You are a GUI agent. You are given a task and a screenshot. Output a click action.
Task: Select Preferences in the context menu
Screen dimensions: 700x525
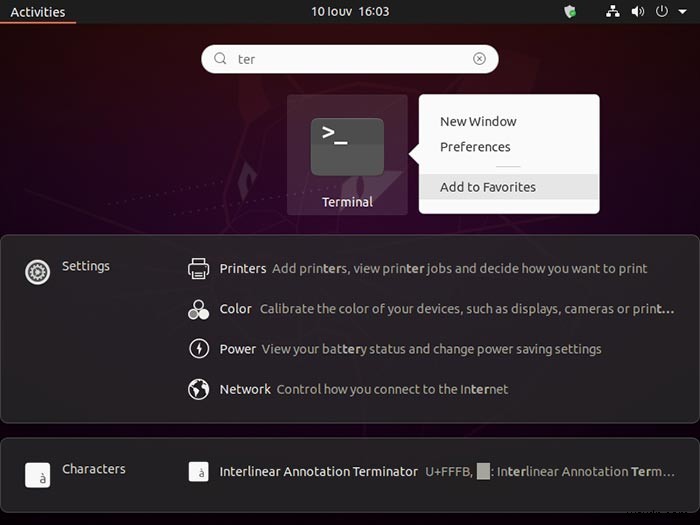point(508,147)
